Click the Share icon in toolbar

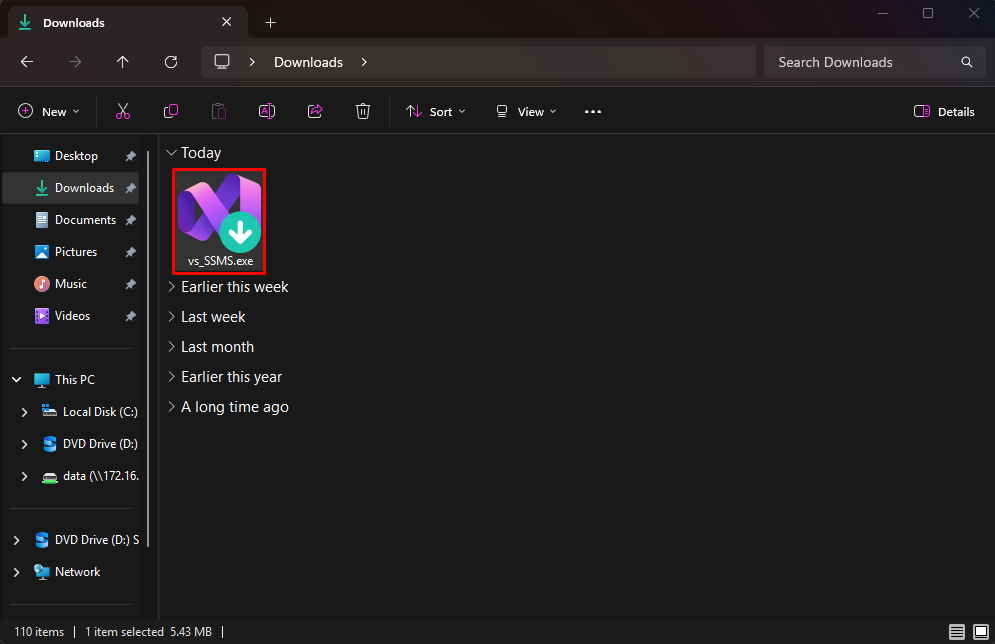pyautogui.click(x=315, y=112)
